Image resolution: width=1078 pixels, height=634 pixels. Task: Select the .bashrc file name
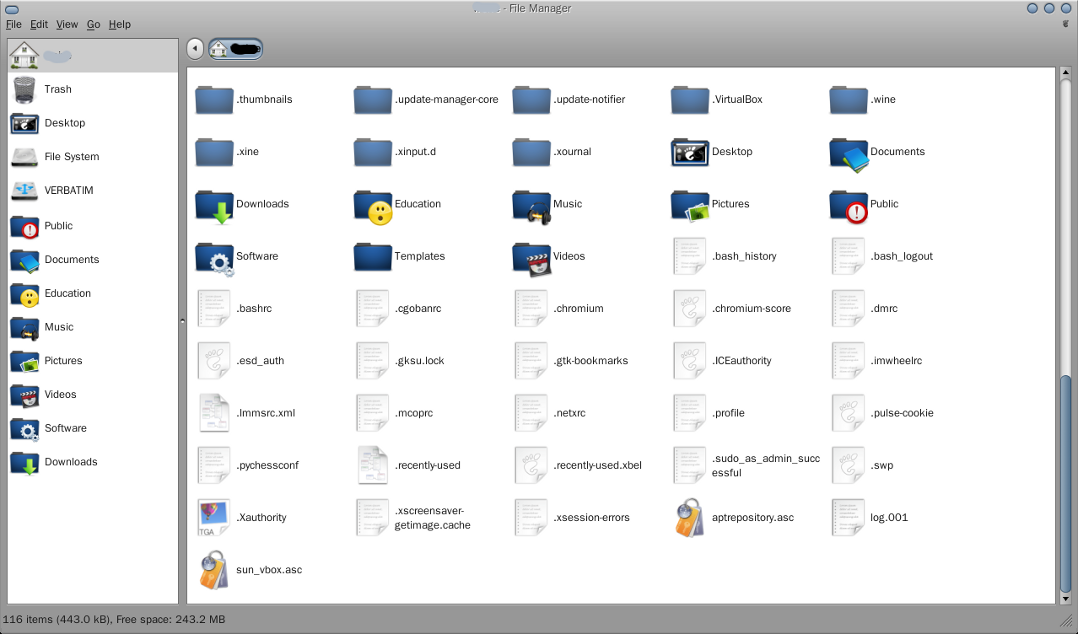point(254,309)
